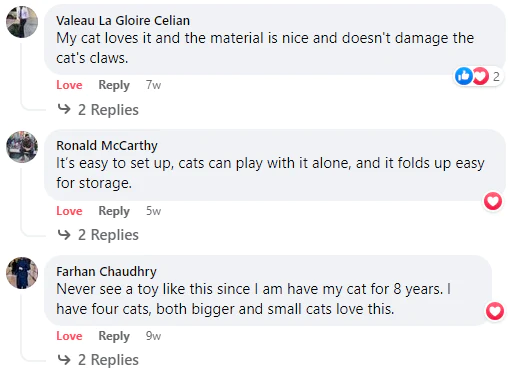Expand 2 Replies under Ronald McCarthy's comment
Screen dimensions: 517x372
click(108, 235)
